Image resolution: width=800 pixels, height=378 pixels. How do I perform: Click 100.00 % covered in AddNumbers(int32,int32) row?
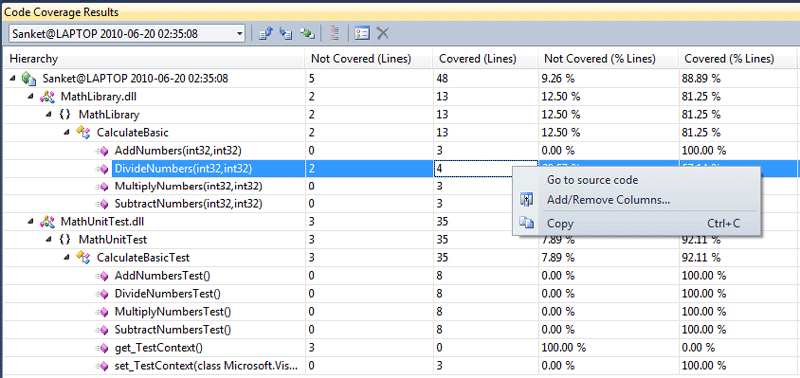704,150
